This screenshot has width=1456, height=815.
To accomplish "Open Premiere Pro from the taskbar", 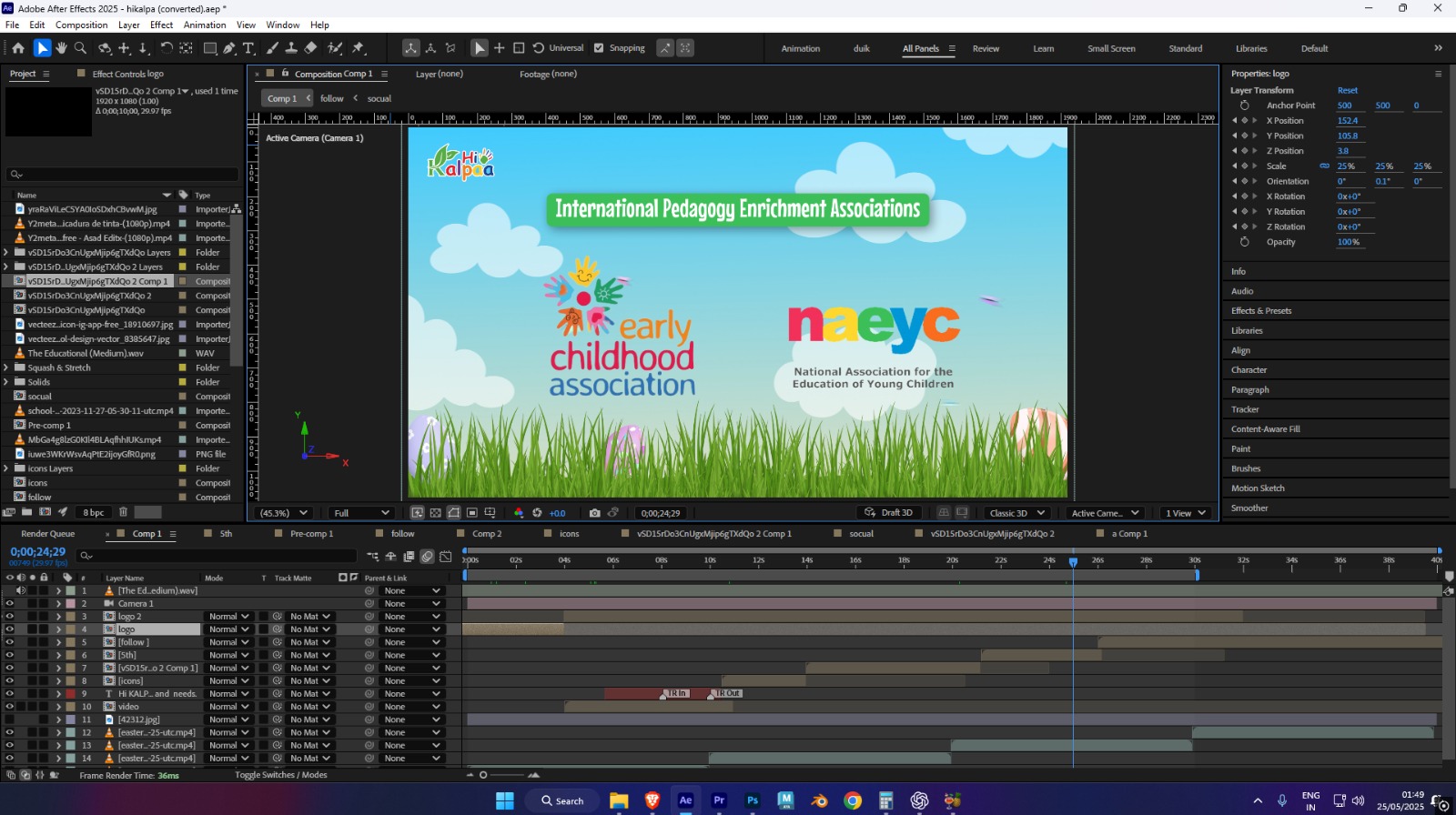I will (x=719, y=800).
